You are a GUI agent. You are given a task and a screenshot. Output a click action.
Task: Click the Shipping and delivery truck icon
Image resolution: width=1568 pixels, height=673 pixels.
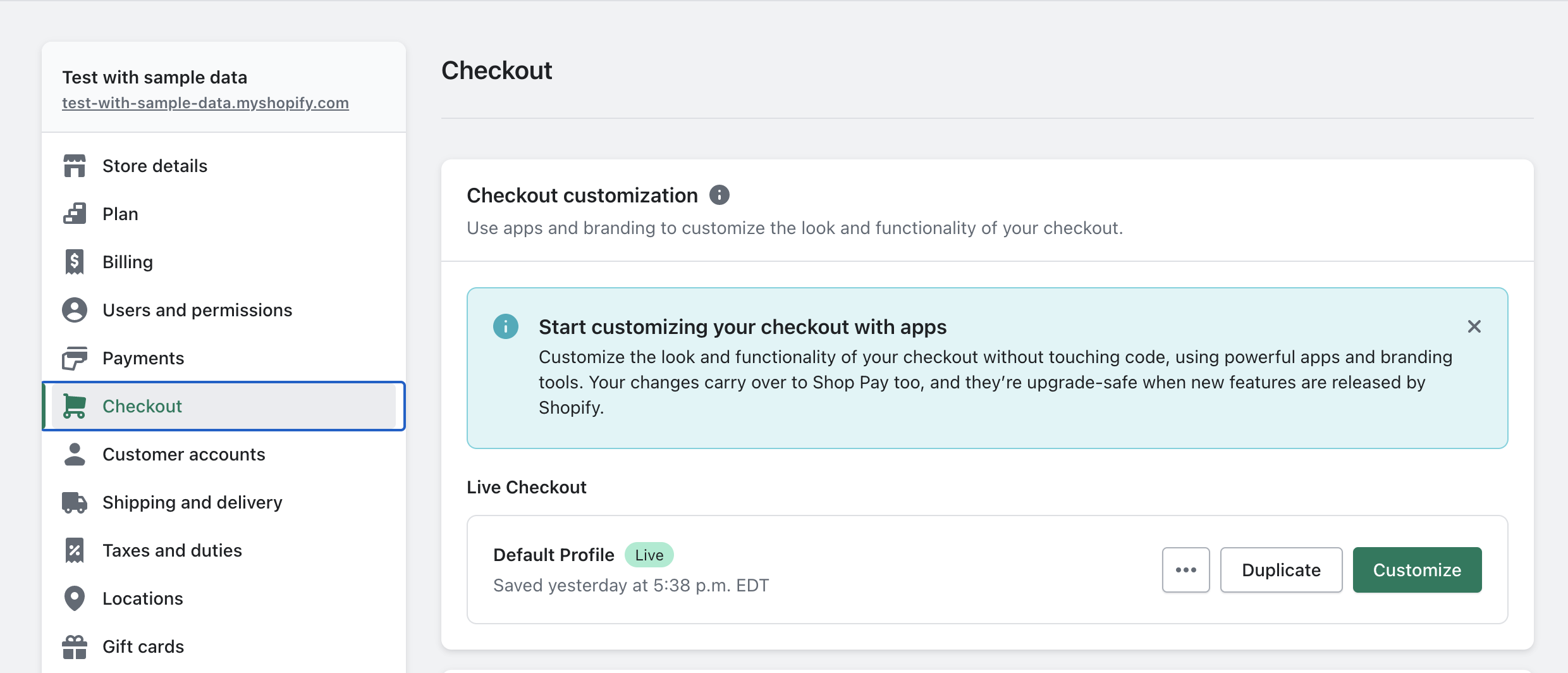[75, 502]
